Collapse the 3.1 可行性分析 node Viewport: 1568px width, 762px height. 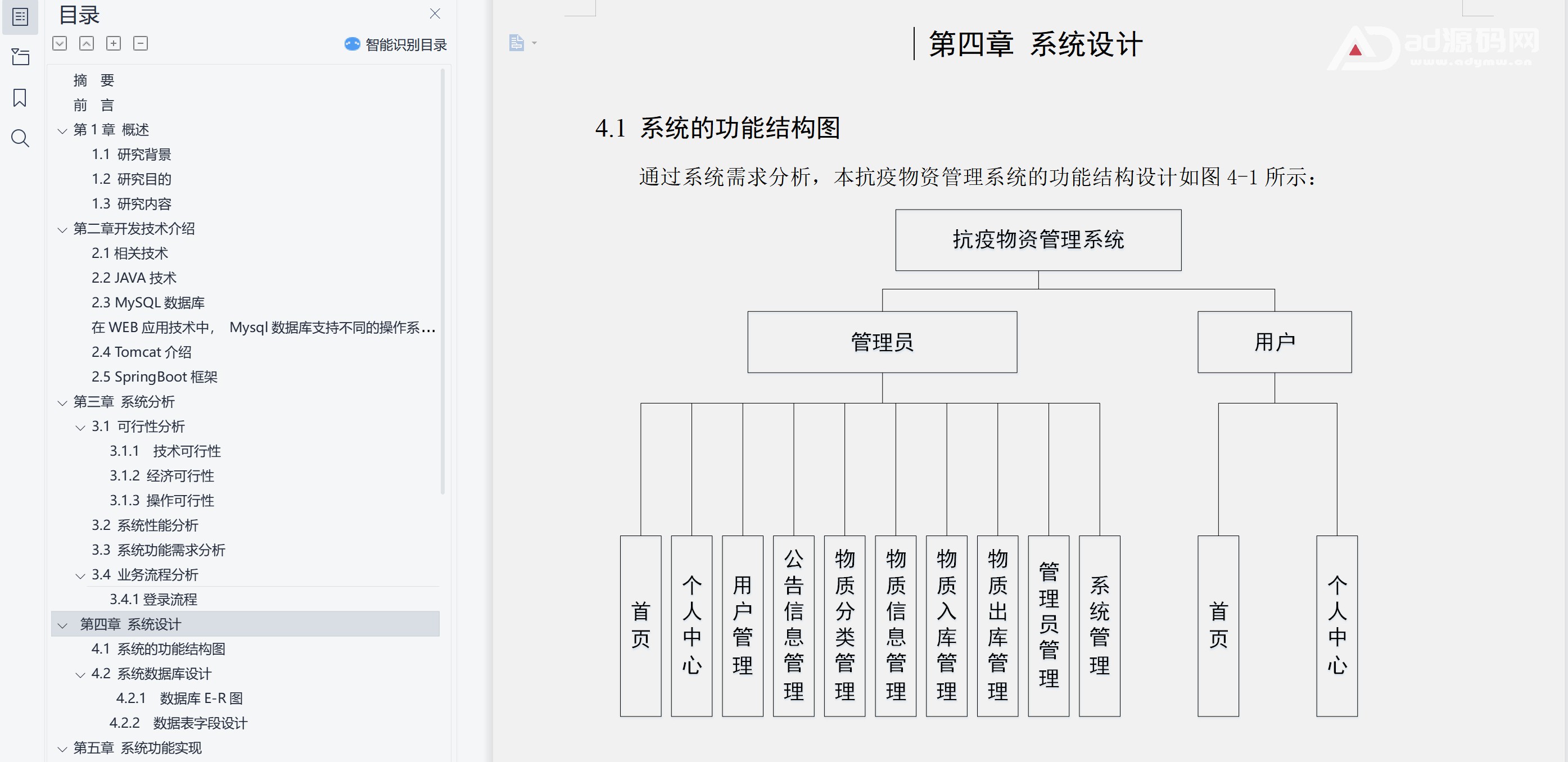point(80,427)
